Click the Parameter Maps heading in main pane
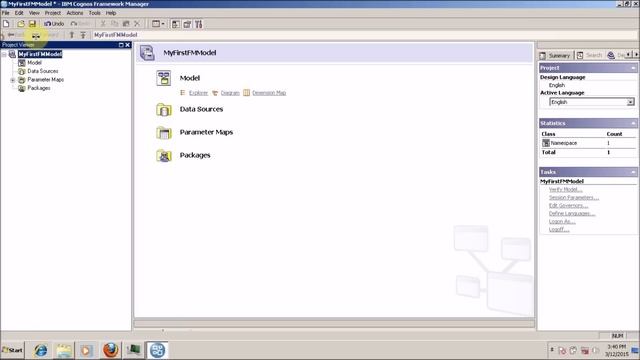 click(206, 132)
